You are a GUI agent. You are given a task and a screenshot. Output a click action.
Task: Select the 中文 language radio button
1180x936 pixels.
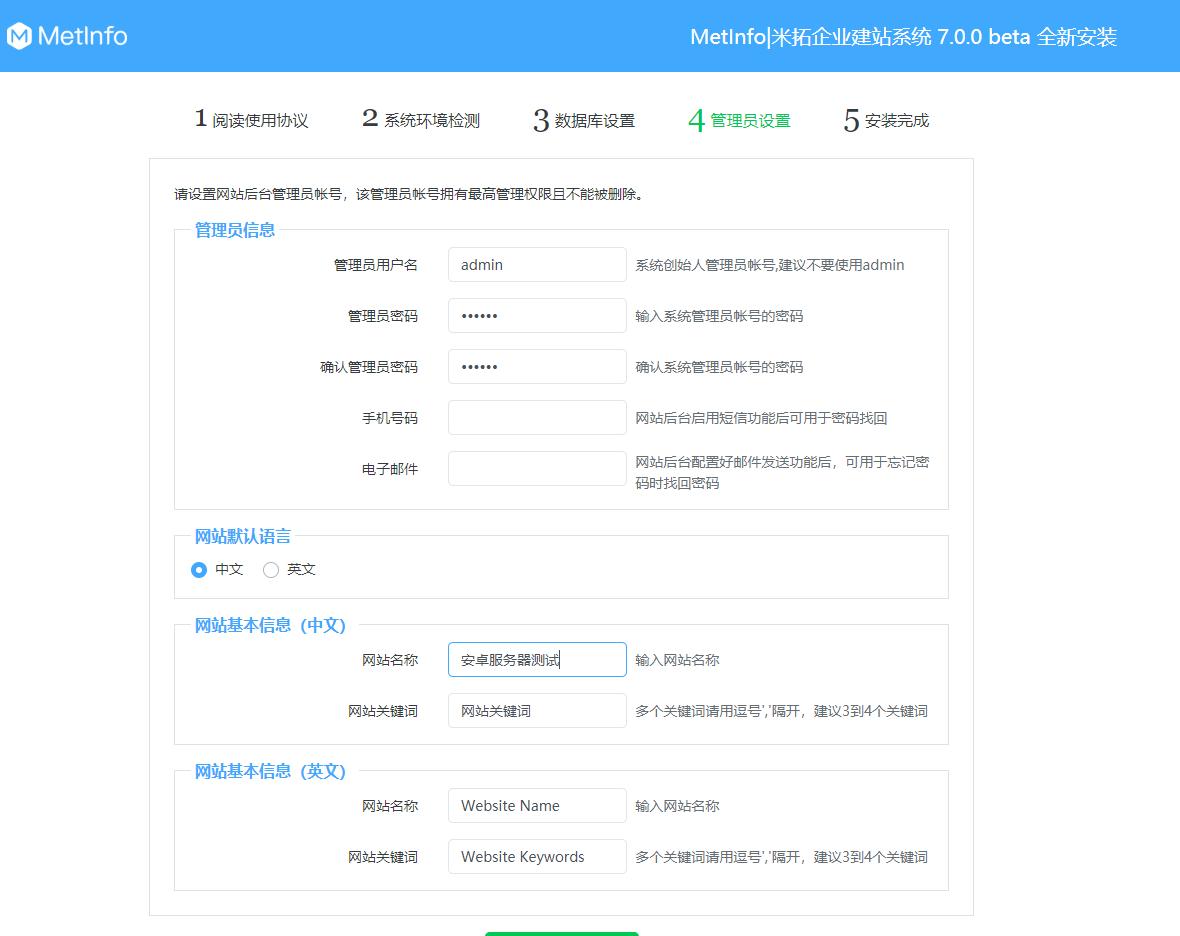198,569
